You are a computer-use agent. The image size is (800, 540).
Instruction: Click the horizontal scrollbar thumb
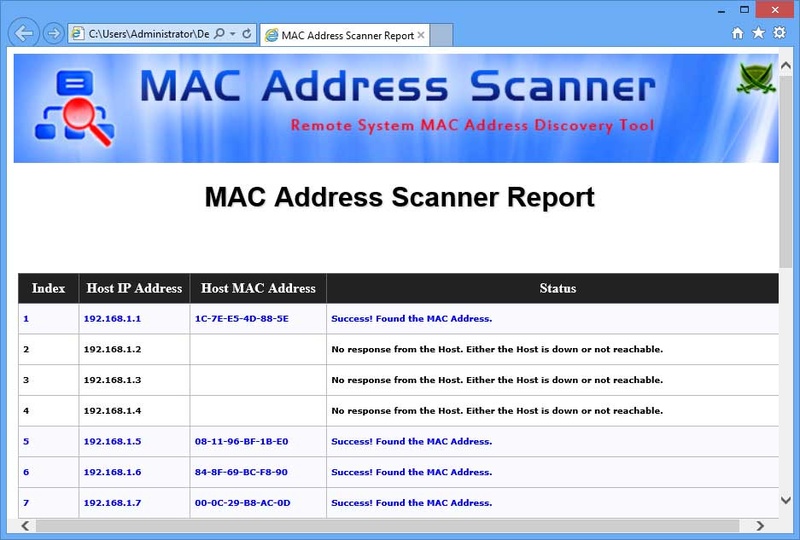click(x=387, y=525)
